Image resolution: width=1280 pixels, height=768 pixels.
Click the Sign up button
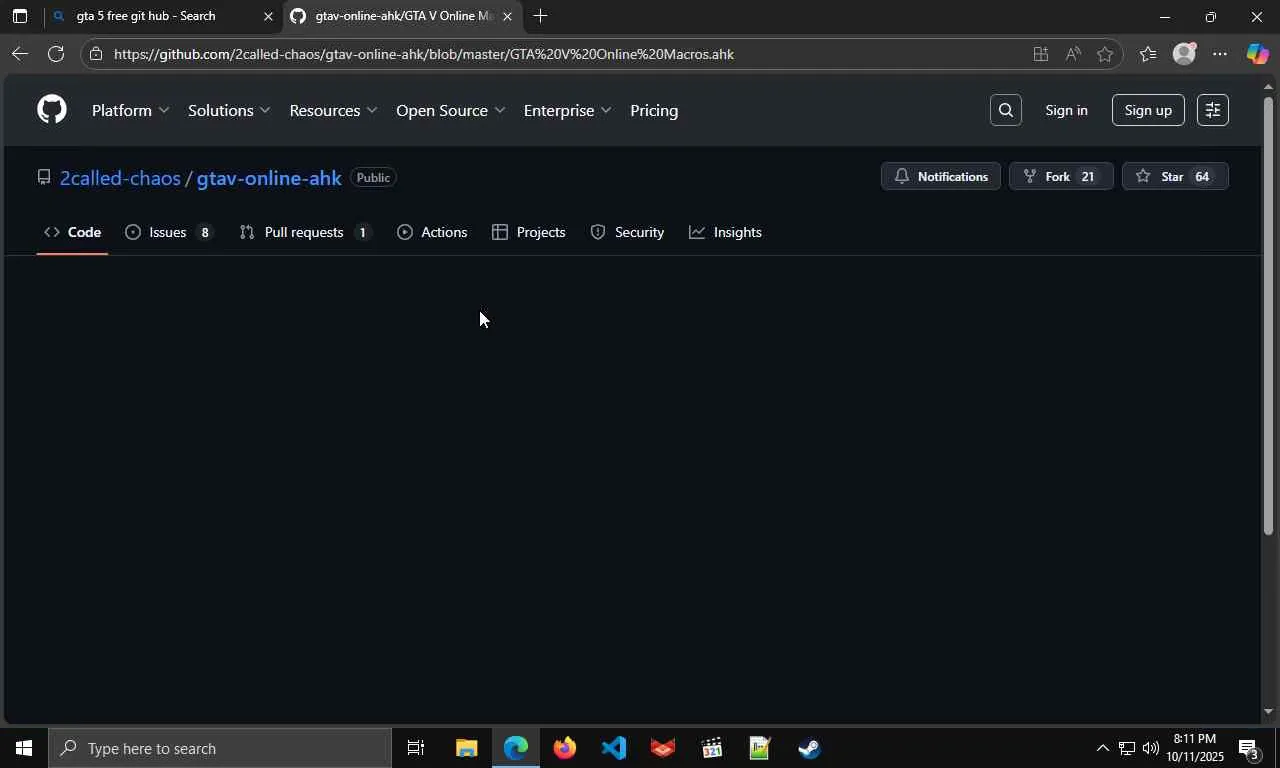coord(1148,110)
